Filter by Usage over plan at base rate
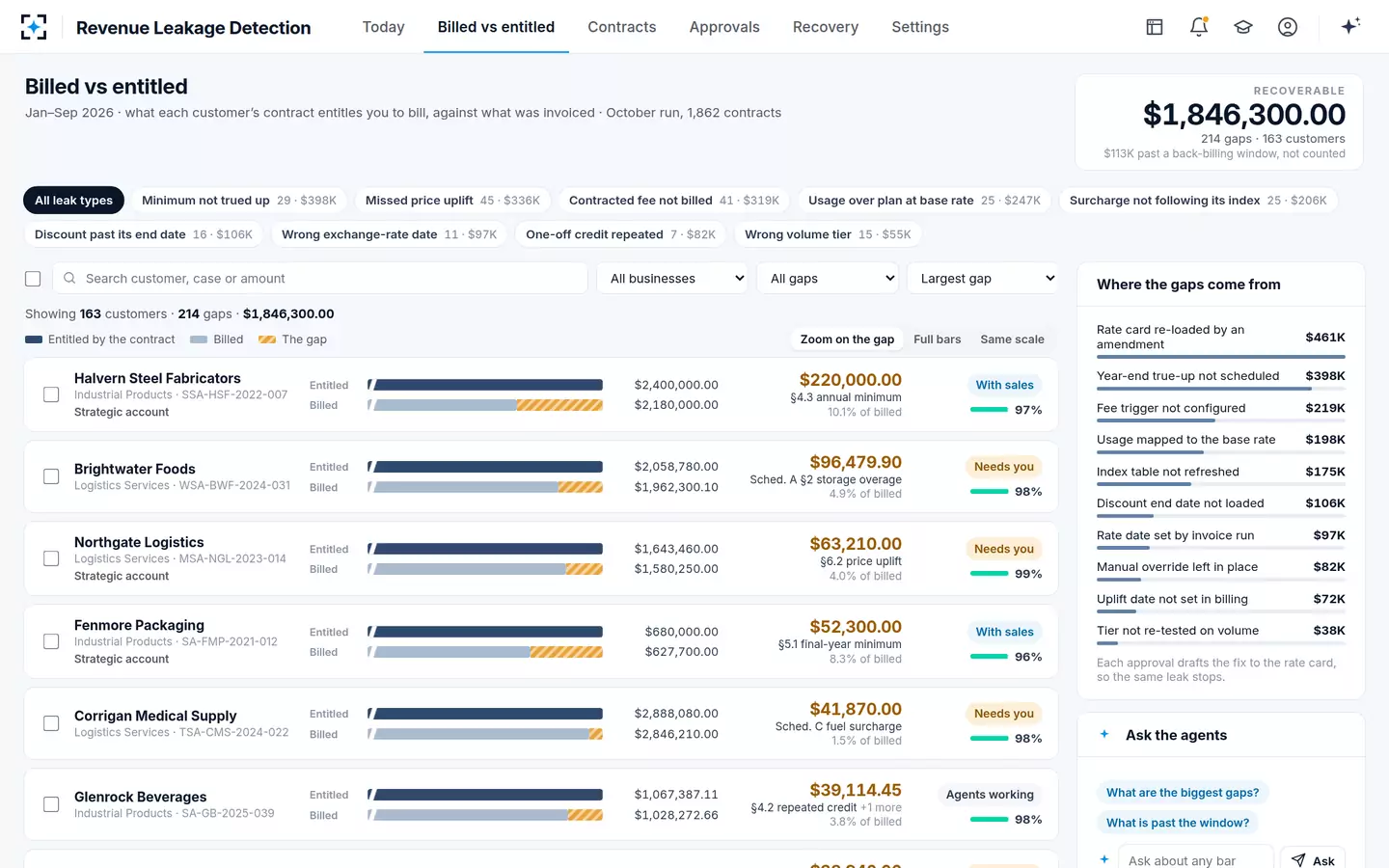The width and height of the screenshot is (1389, 868). pyautogui.click(x=924, y=201)
